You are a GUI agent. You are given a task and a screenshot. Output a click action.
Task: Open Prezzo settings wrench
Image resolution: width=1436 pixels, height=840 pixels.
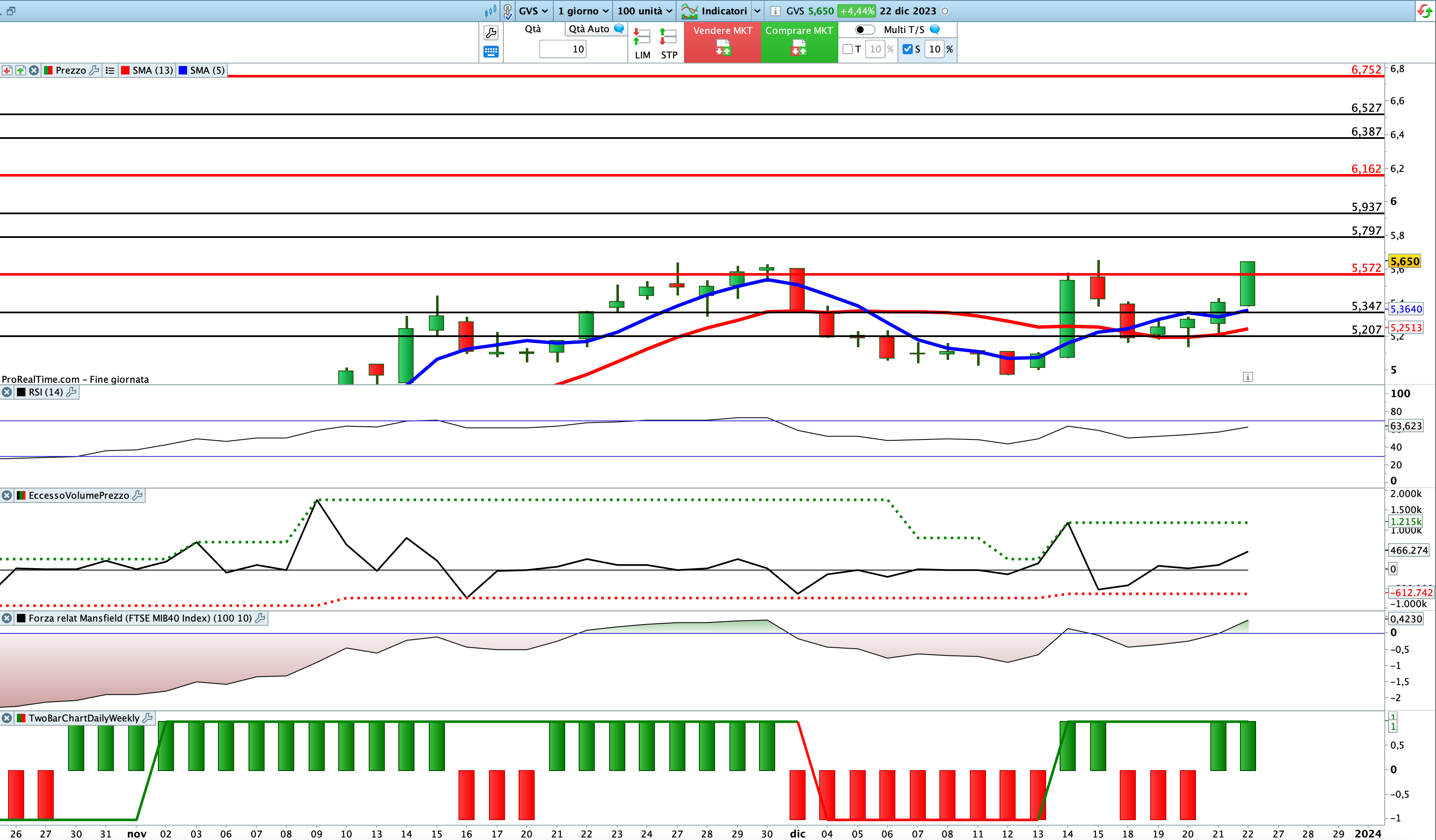point(94,70)
